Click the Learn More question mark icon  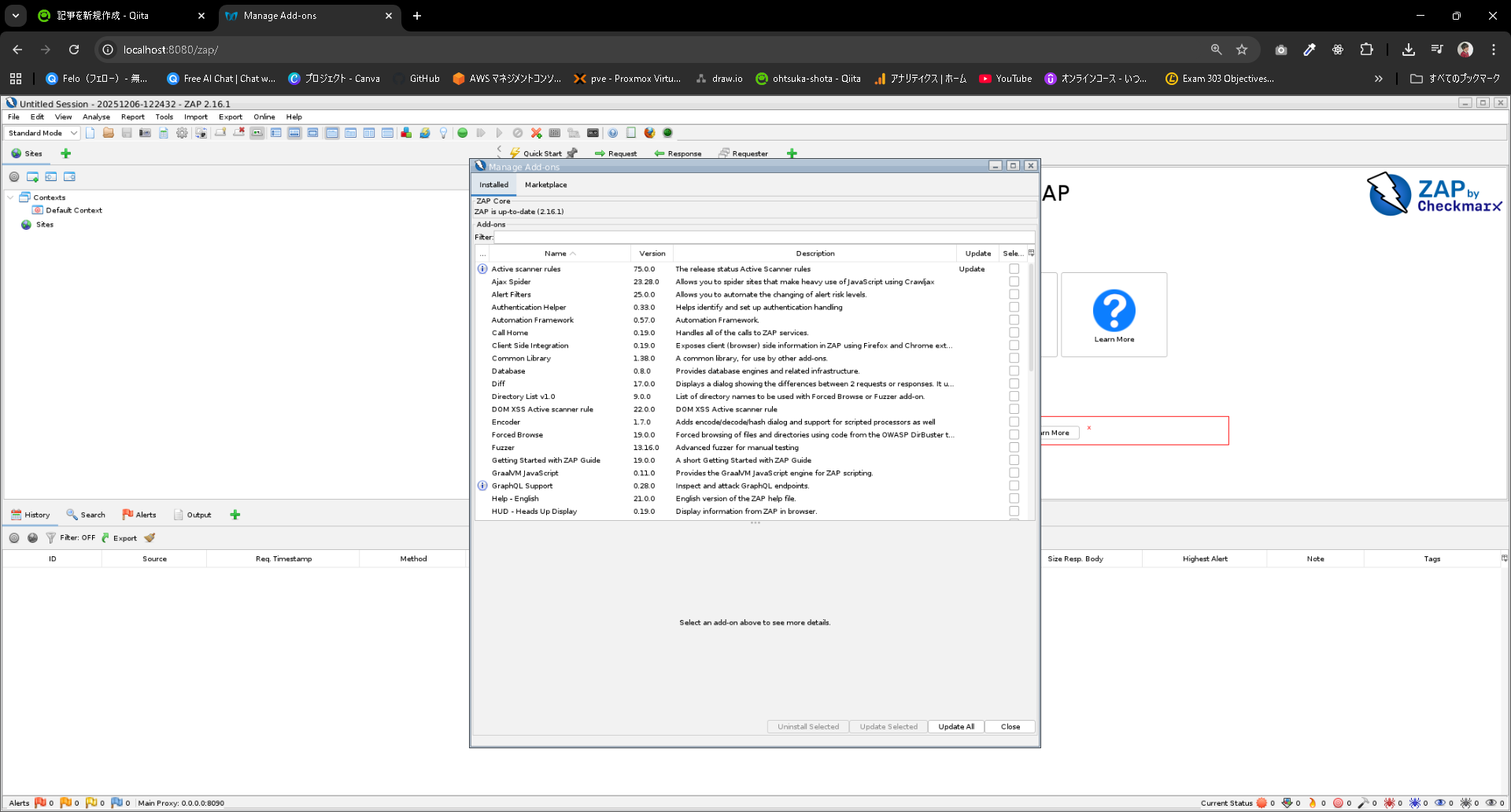[1114, 310]
